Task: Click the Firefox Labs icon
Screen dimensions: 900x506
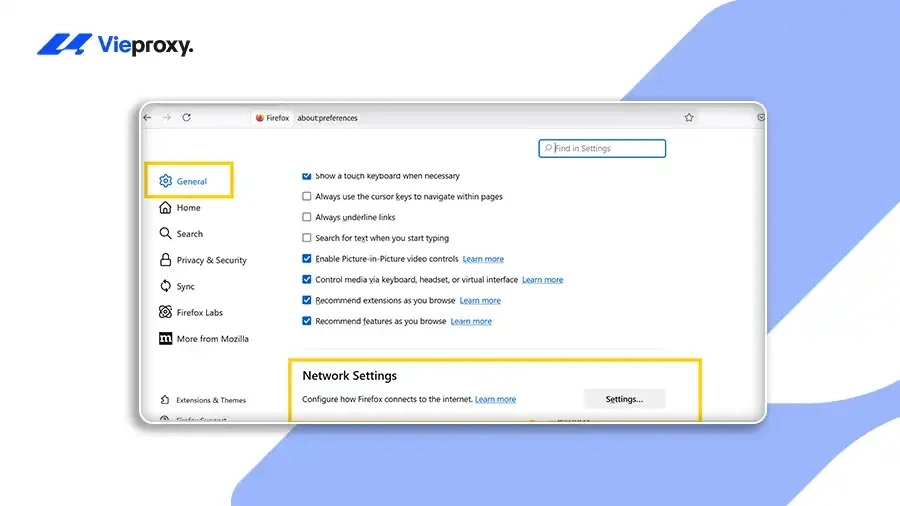Action: [165, 312]
